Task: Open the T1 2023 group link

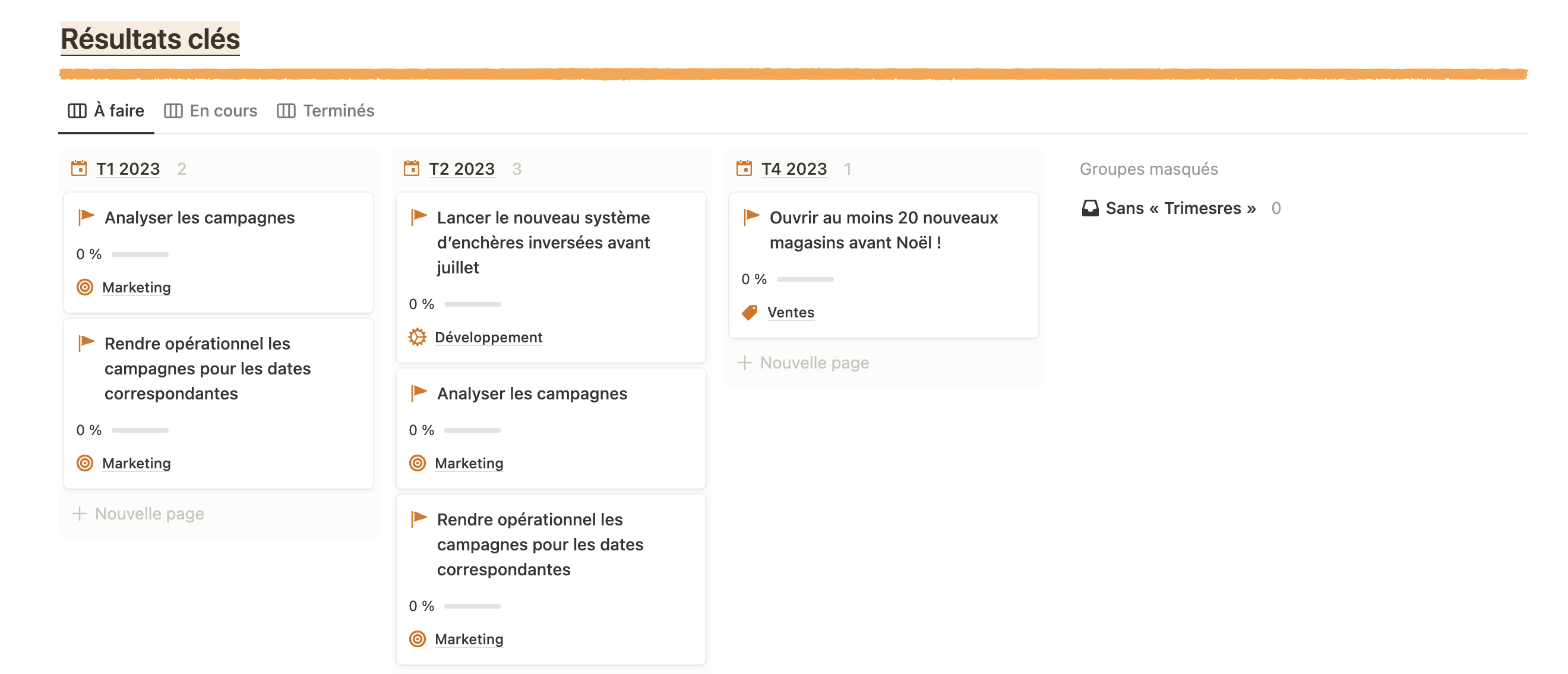Action: pos(128,169)
